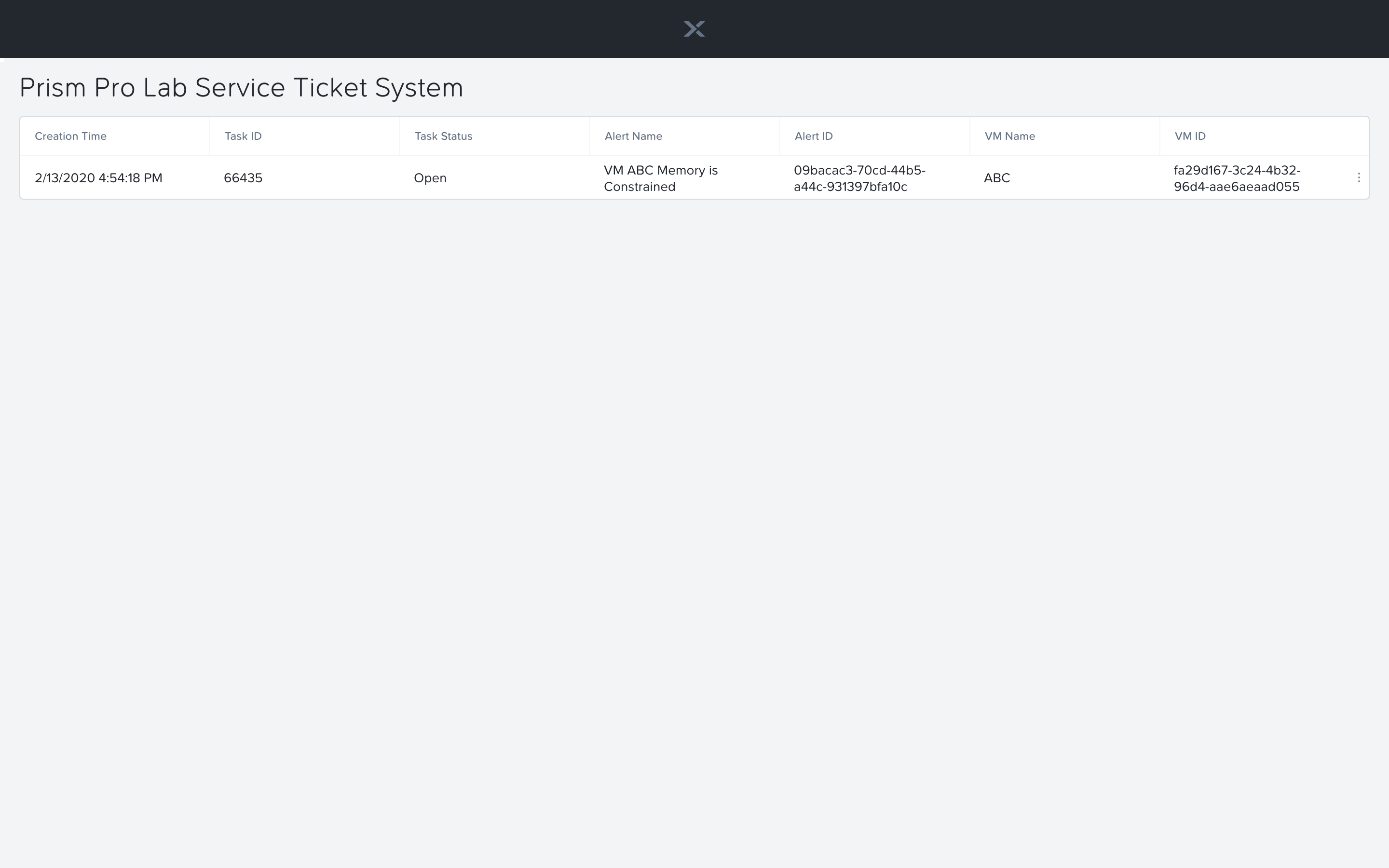Select the task ID value 66435
The image size is (1389, 868).
point(244,178)
